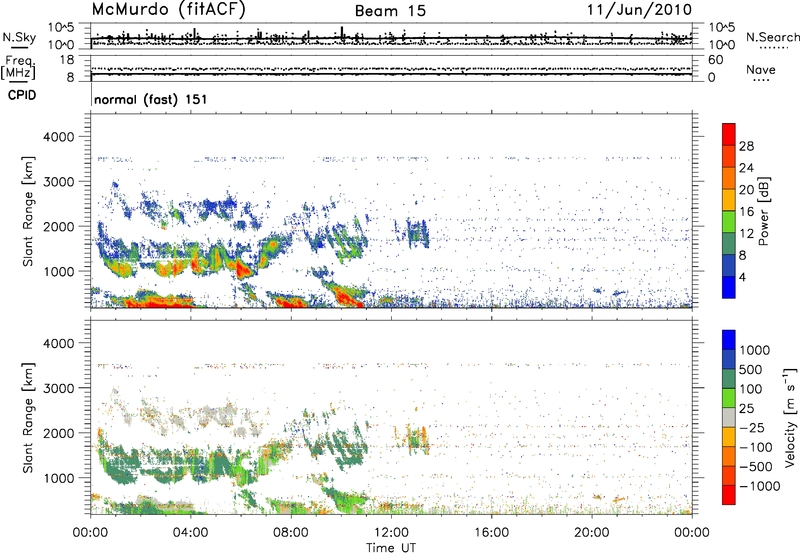Click the "-500" Velocity colorbar tick label

(755, 467)
